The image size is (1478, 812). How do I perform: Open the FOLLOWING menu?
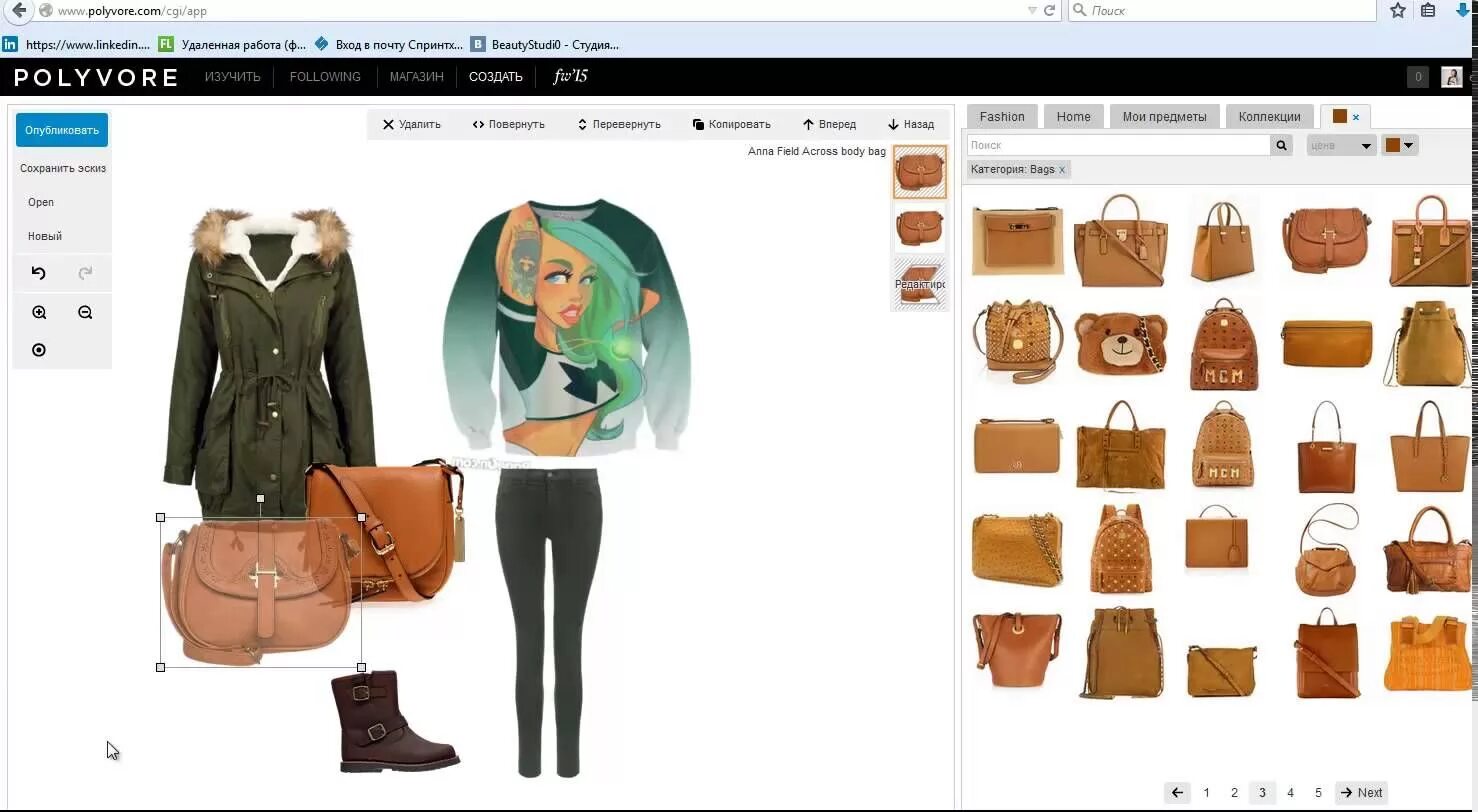pyautogui.click(x=325, y=77)
